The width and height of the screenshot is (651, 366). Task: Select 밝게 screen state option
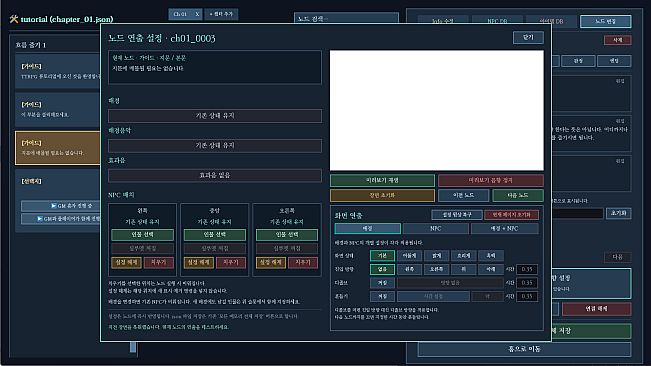[436, 256]
